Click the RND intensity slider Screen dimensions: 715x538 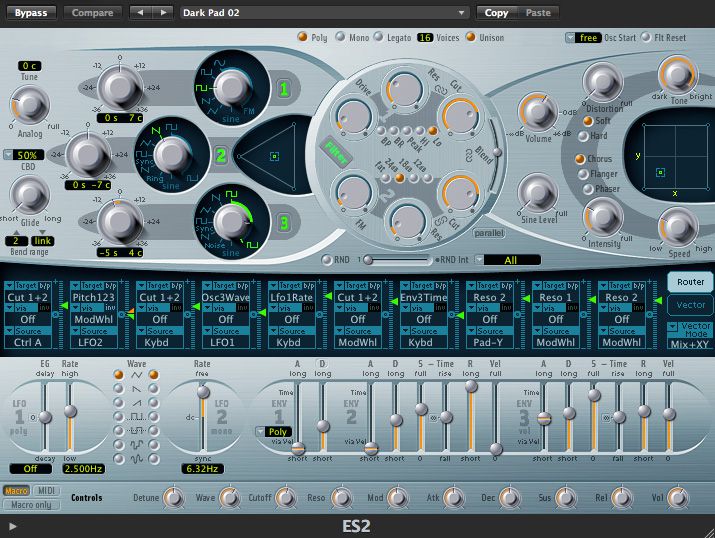coord(397,260)
